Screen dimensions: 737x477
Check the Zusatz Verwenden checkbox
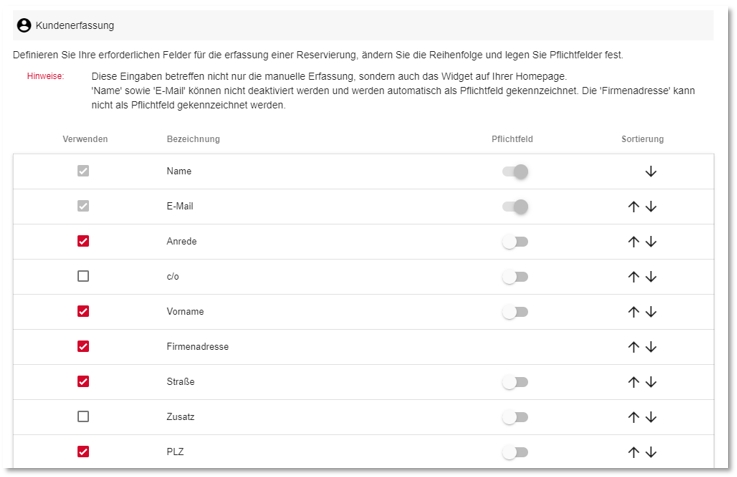point(83,416)
